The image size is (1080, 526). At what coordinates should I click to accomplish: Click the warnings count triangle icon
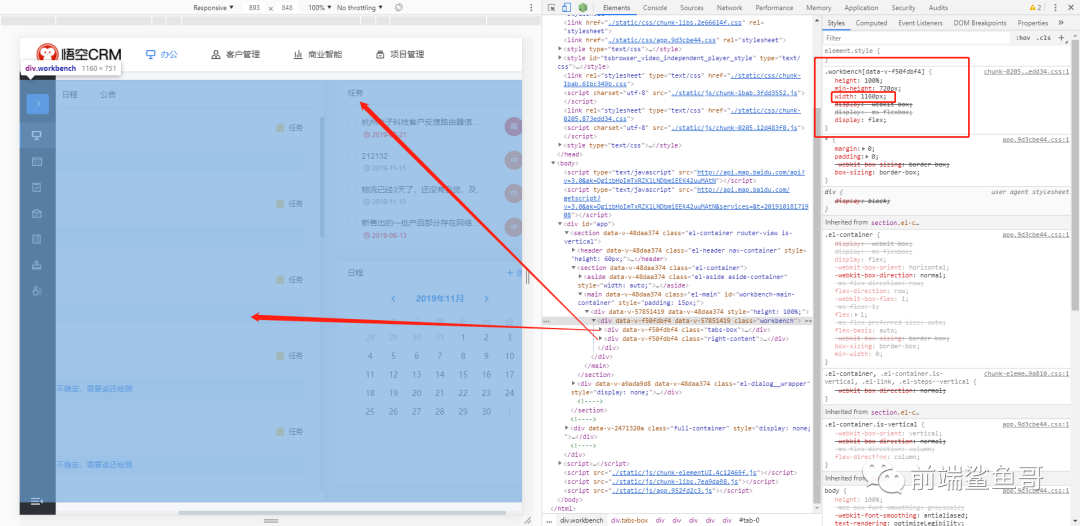coord(1034,8)
